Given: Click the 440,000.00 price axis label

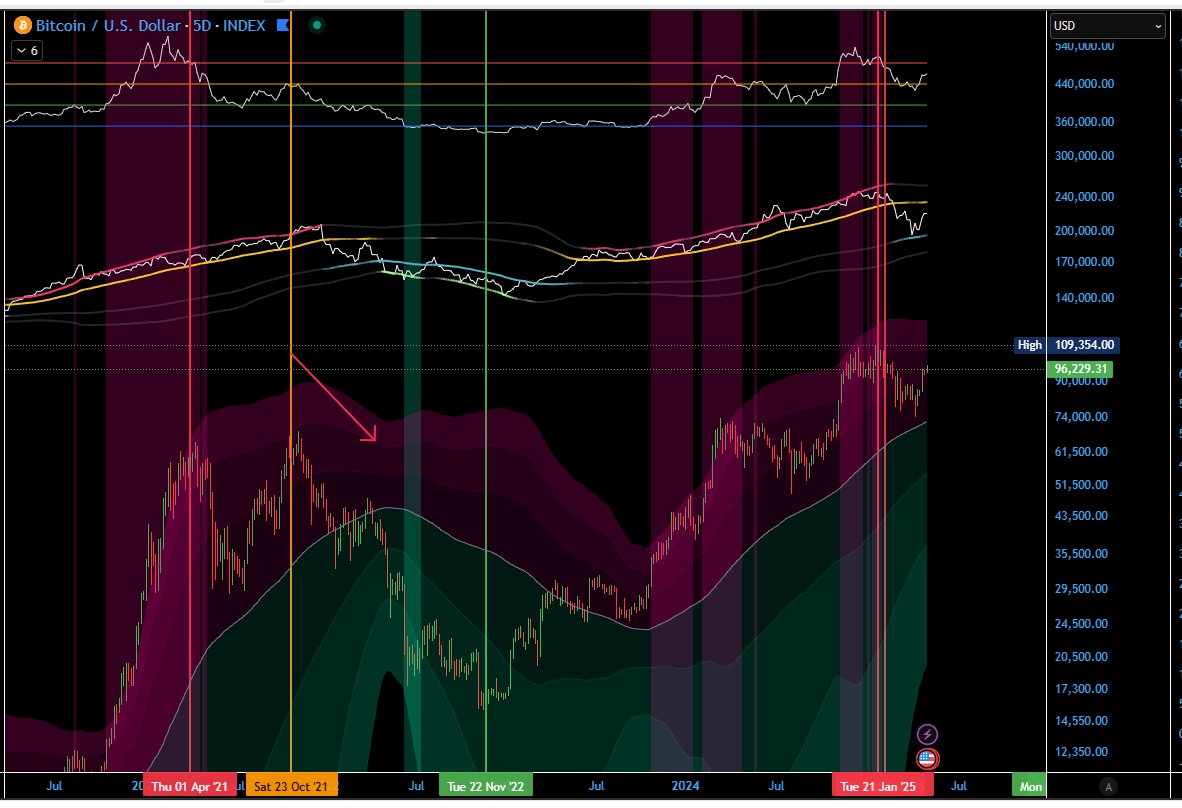Looking at the screenshot, I should coord(1084,84).
